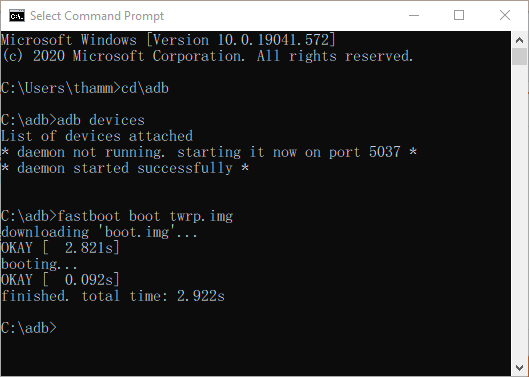Minimize the Command Prompt window
The image size is (529, 377).
(x=414, y=15)
